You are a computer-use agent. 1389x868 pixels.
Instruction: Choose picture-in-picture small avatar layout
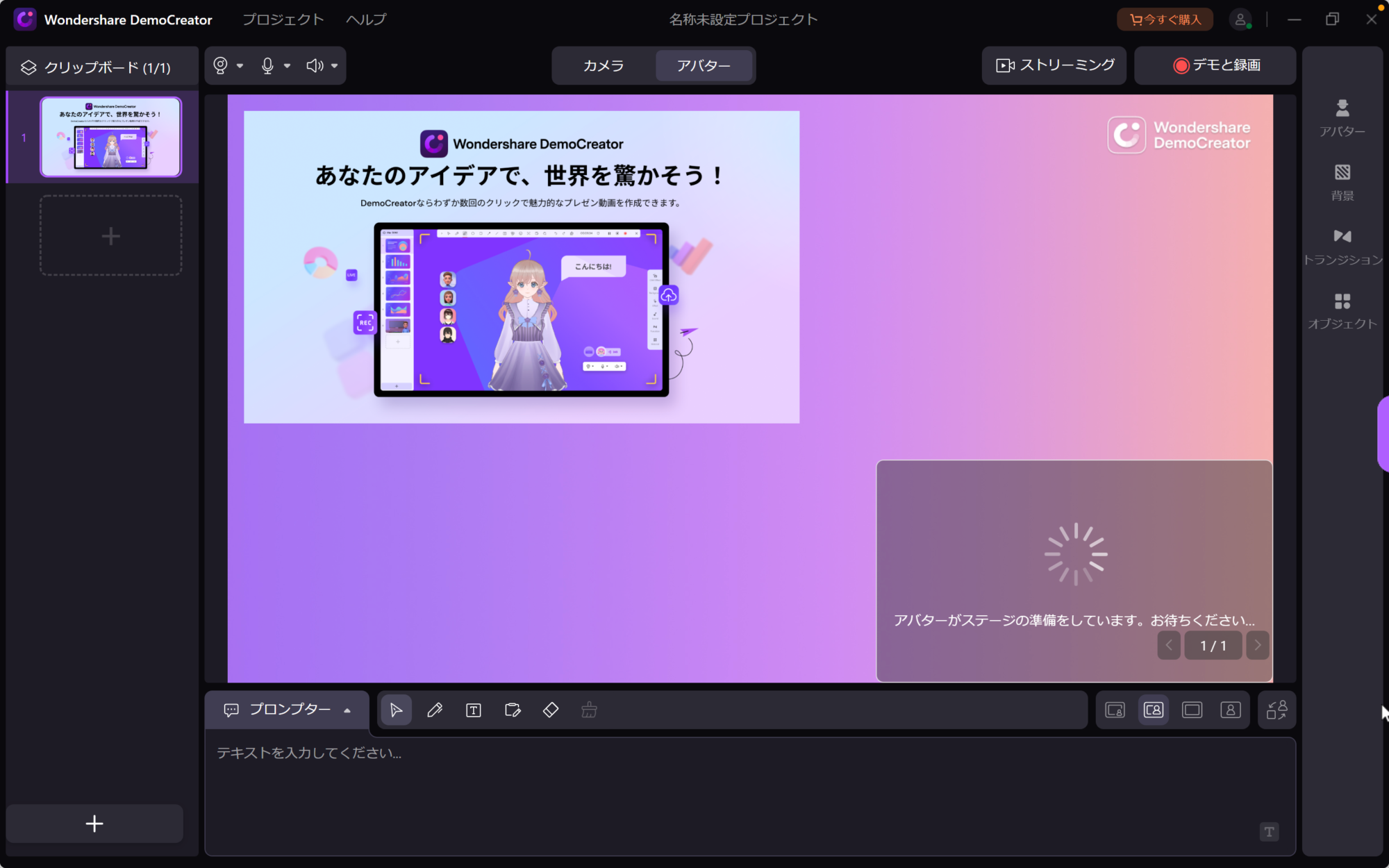pos(1115,710)
